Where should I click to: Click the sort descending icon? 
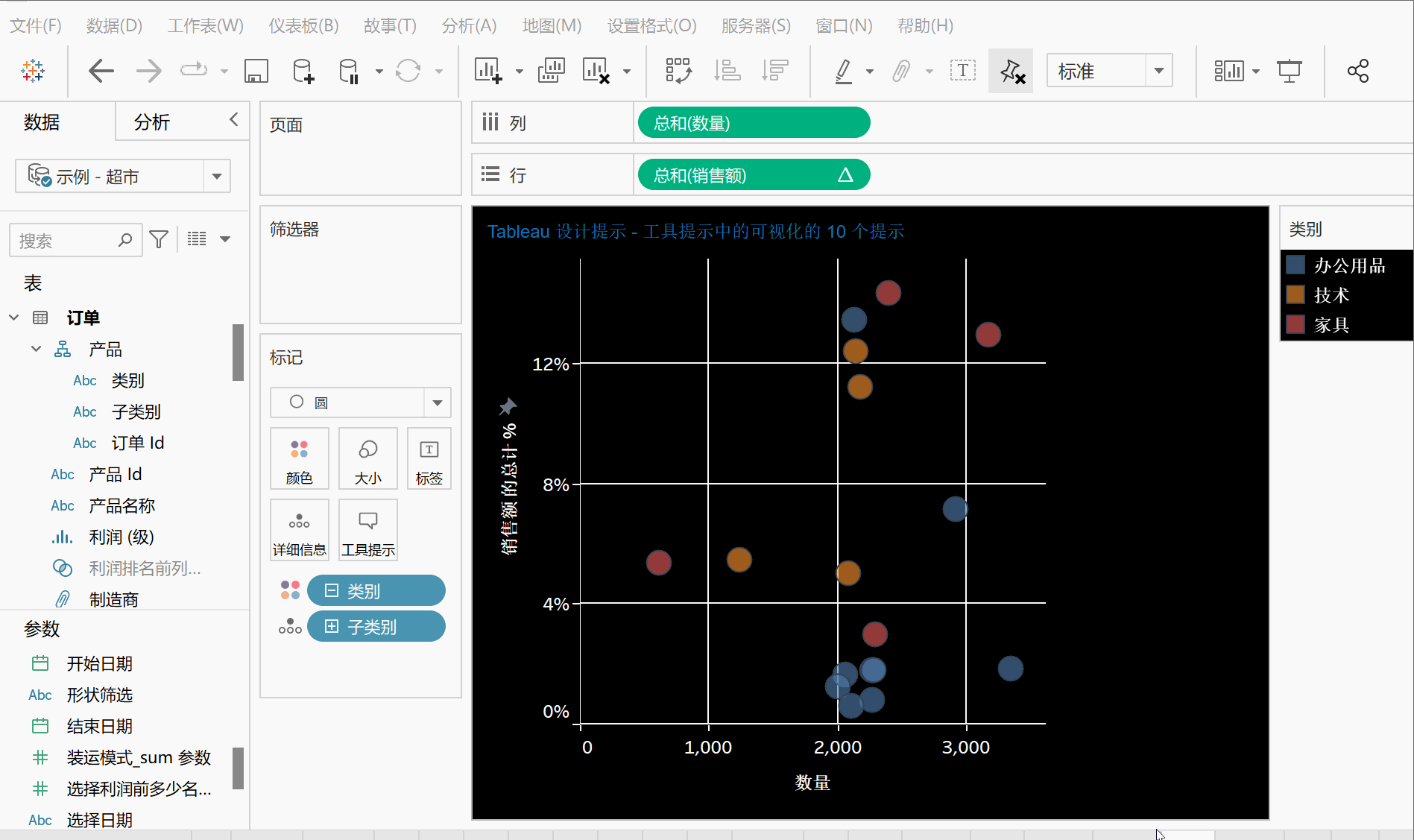[775, 72]
